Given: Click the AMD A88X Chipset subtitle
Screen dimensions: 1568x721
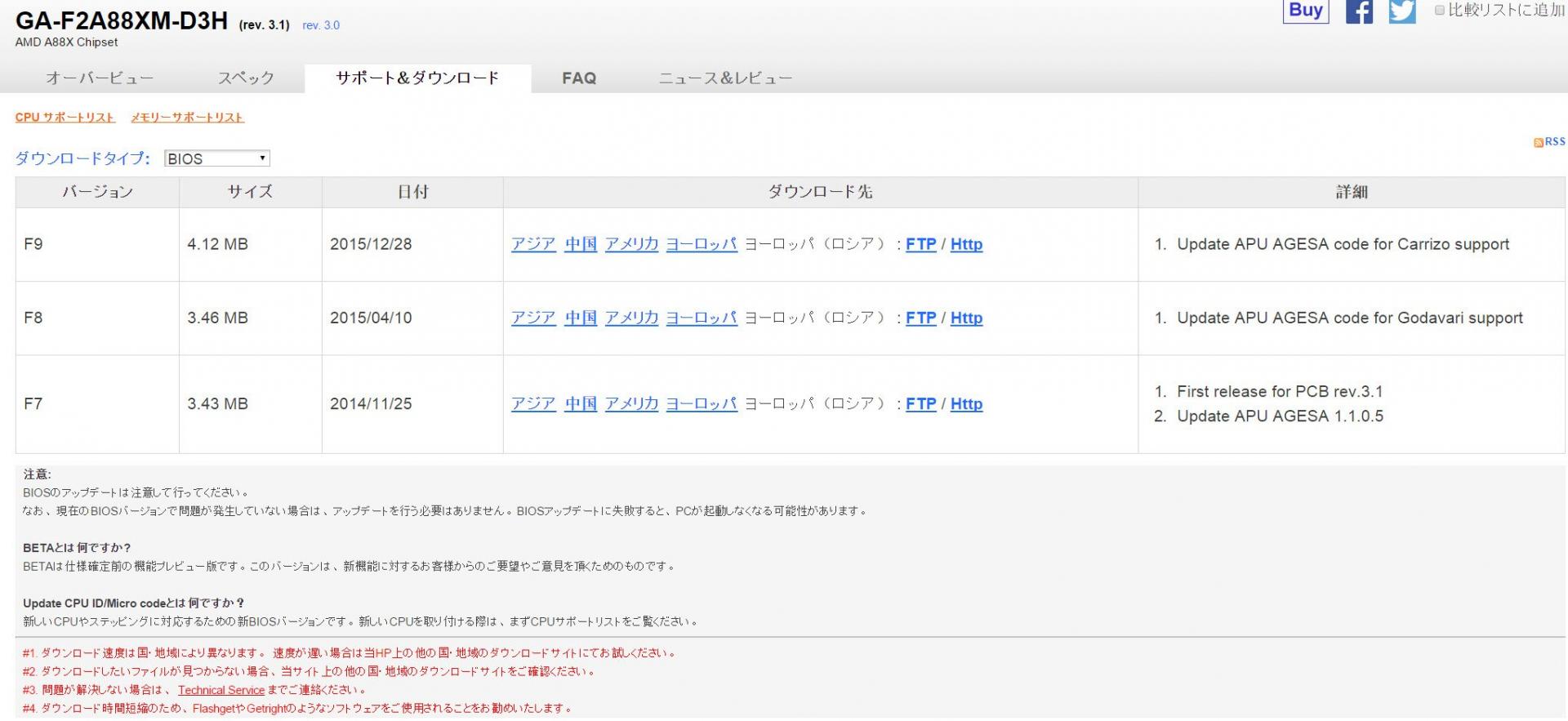Looking at the screenshot, I should click(x=66, y=42).
